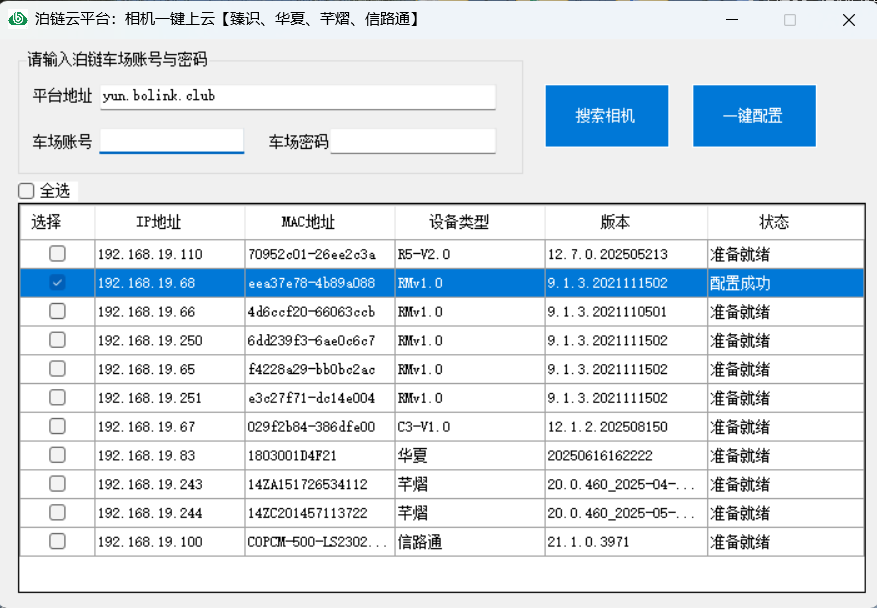Focus the 平台地址 input field
This screenshot has height=608, width=877.
[x=297, y=97]
